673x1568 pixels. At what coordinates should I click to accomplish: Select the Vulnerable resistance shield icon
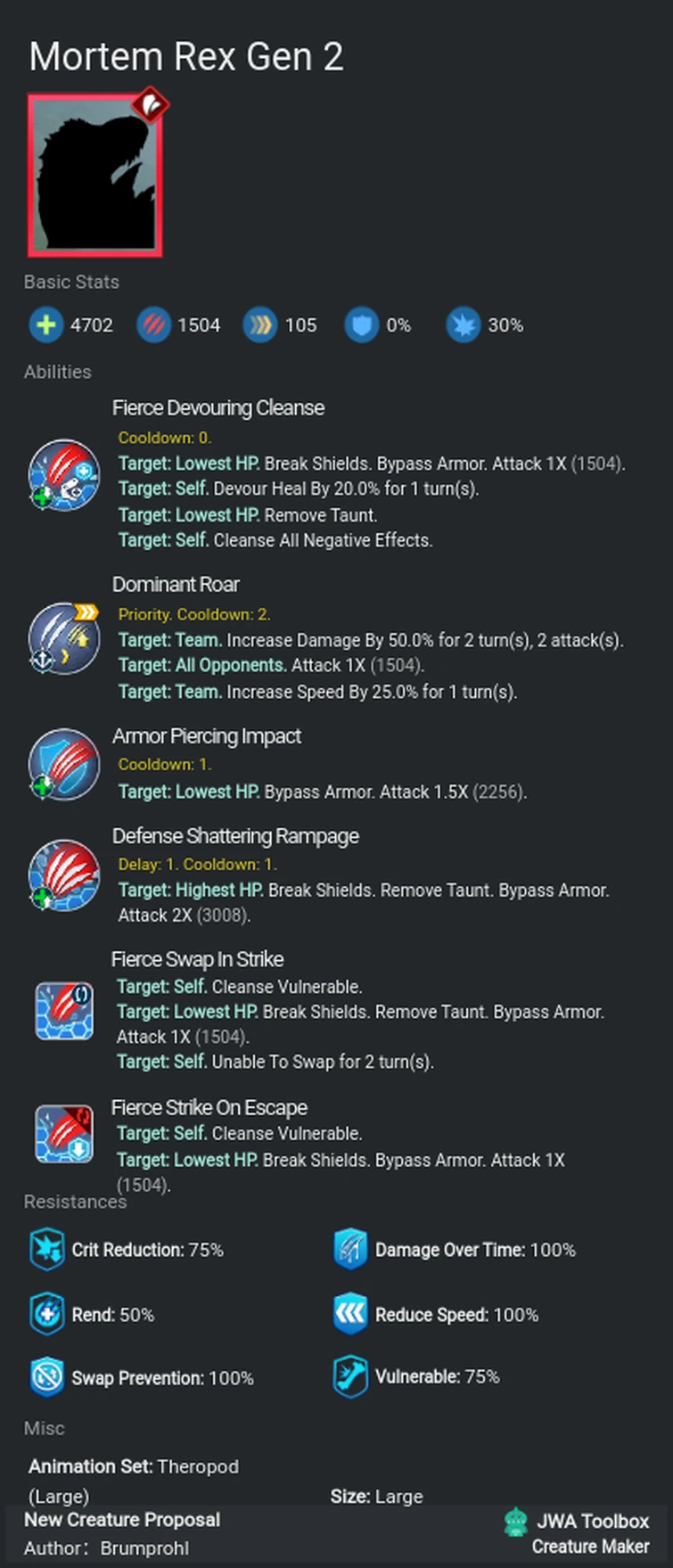[x=351, y=1376]
